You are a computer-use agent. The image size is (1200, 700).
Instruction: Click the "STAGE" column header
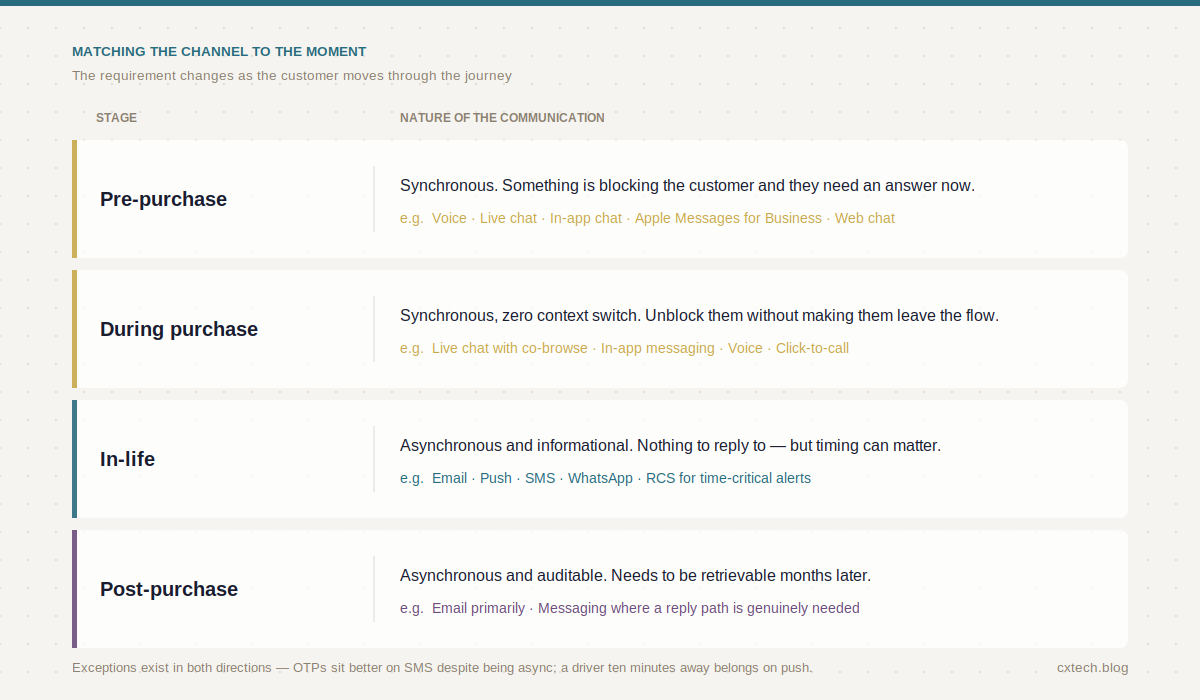coord(116,117)
